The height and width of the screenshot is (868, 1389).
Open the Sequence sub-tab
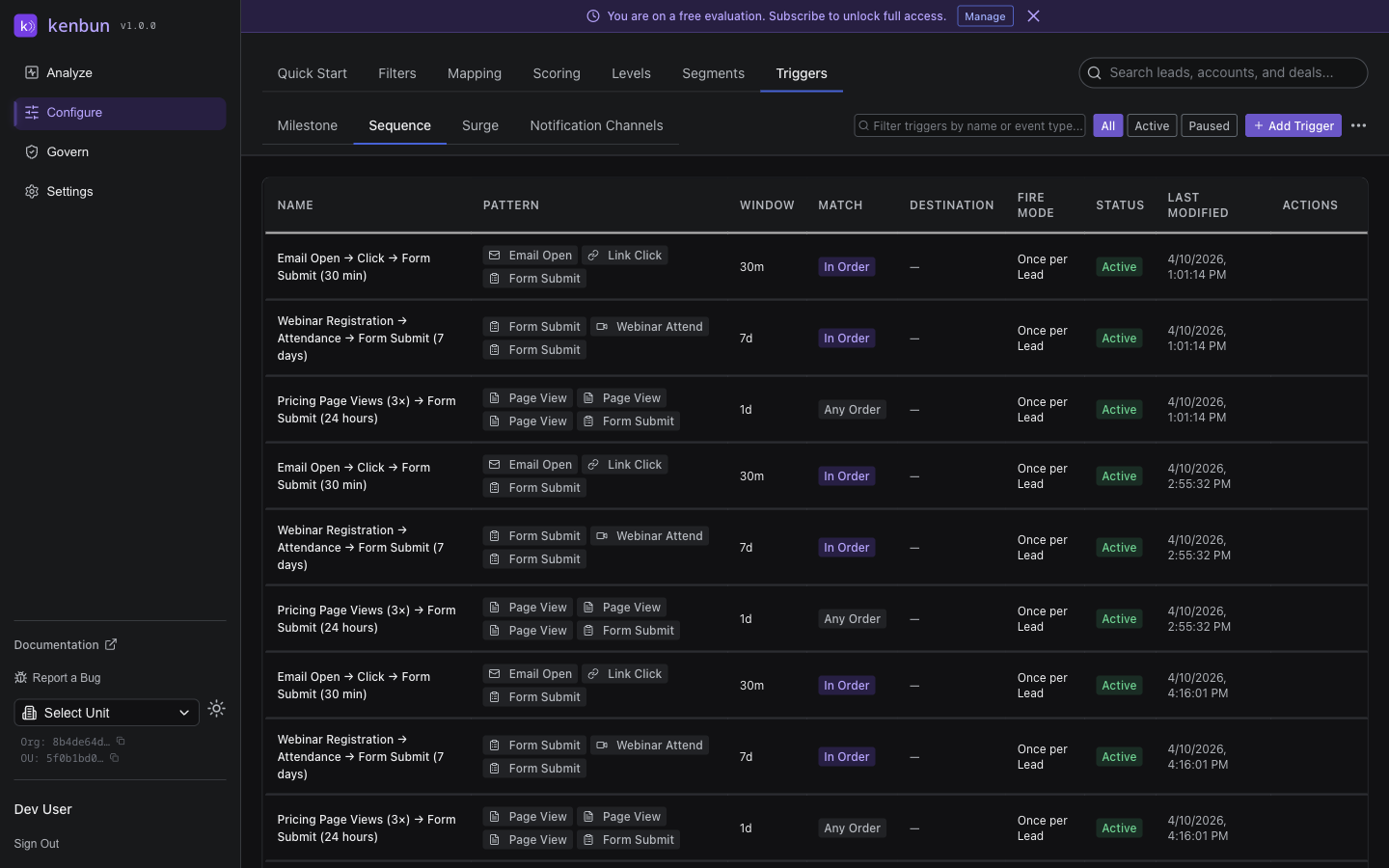[x=399, y=125]
